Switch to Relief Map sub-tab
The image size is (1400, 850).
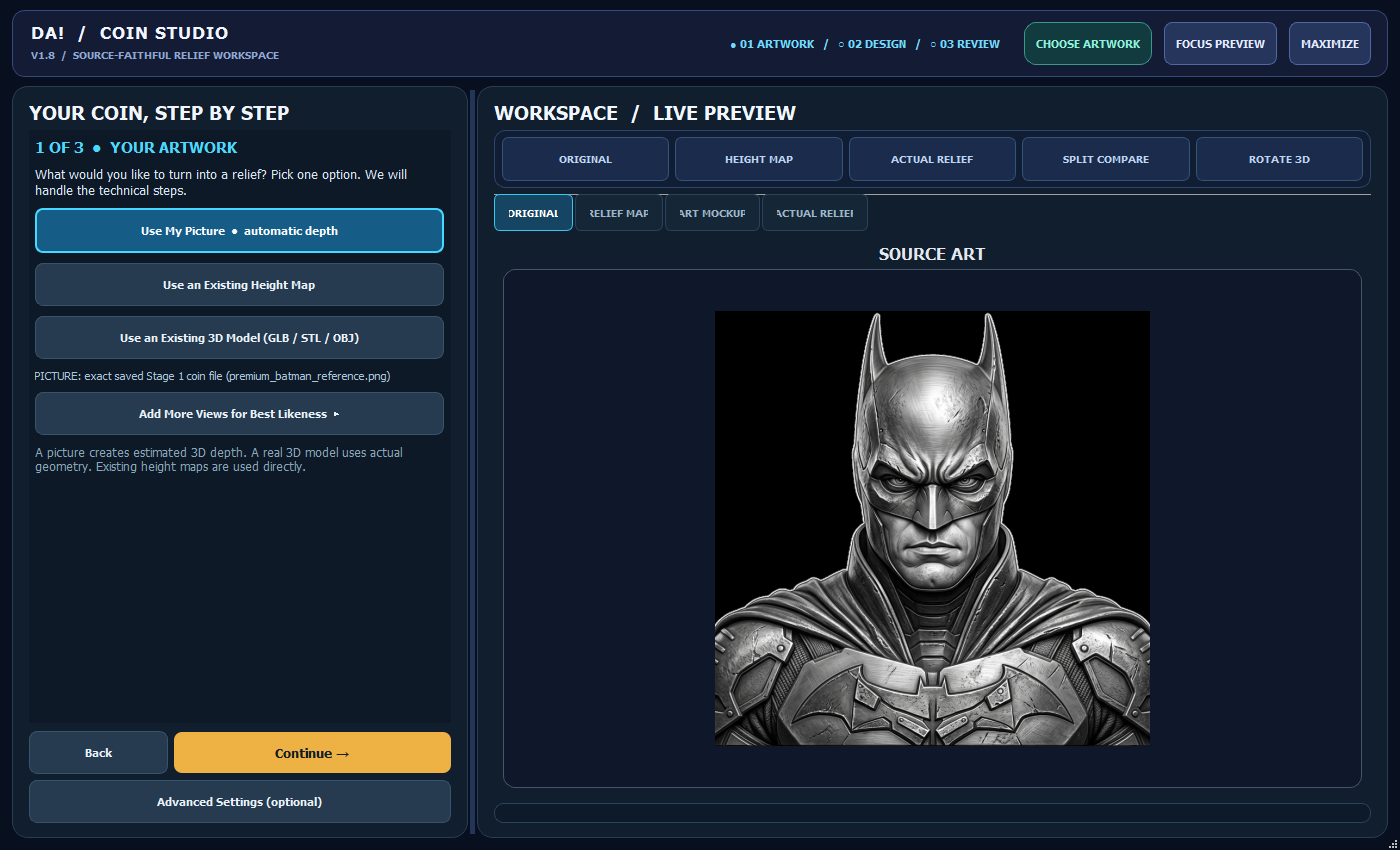coord(619,213)
